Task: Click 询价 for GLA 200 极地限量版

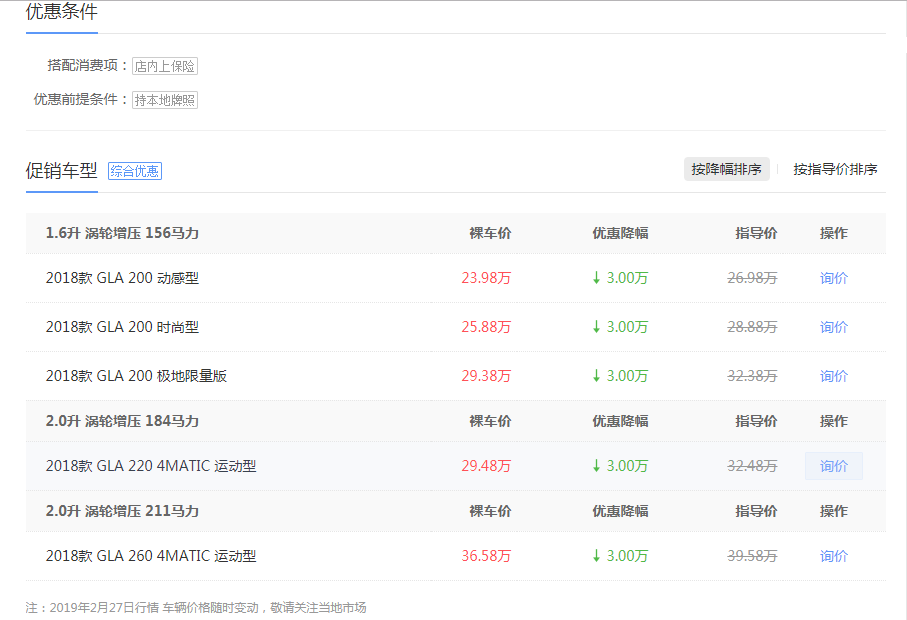Action: click(x=834, y=376)
